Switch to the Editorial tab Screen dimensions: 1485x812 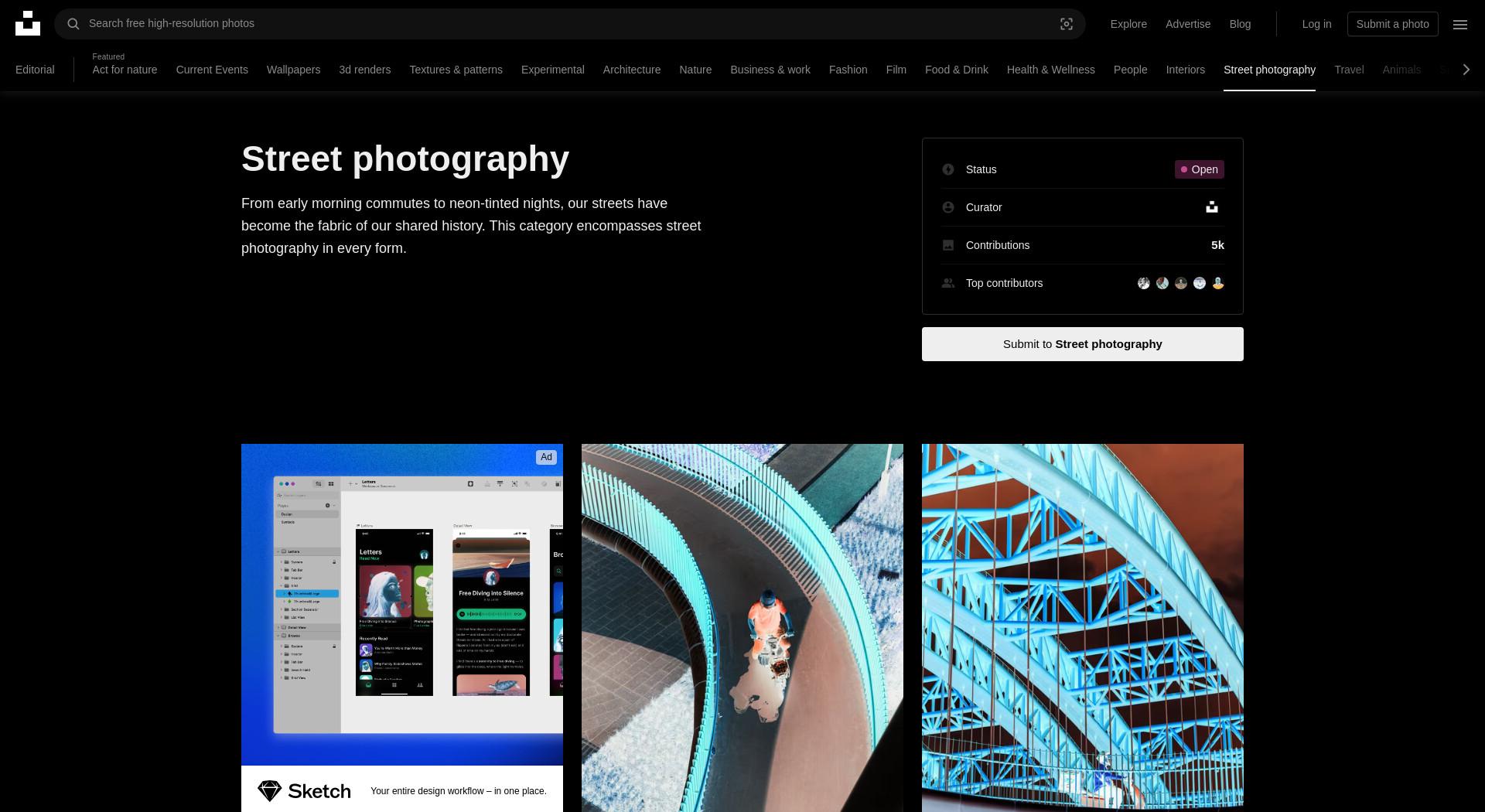(35, 70)
